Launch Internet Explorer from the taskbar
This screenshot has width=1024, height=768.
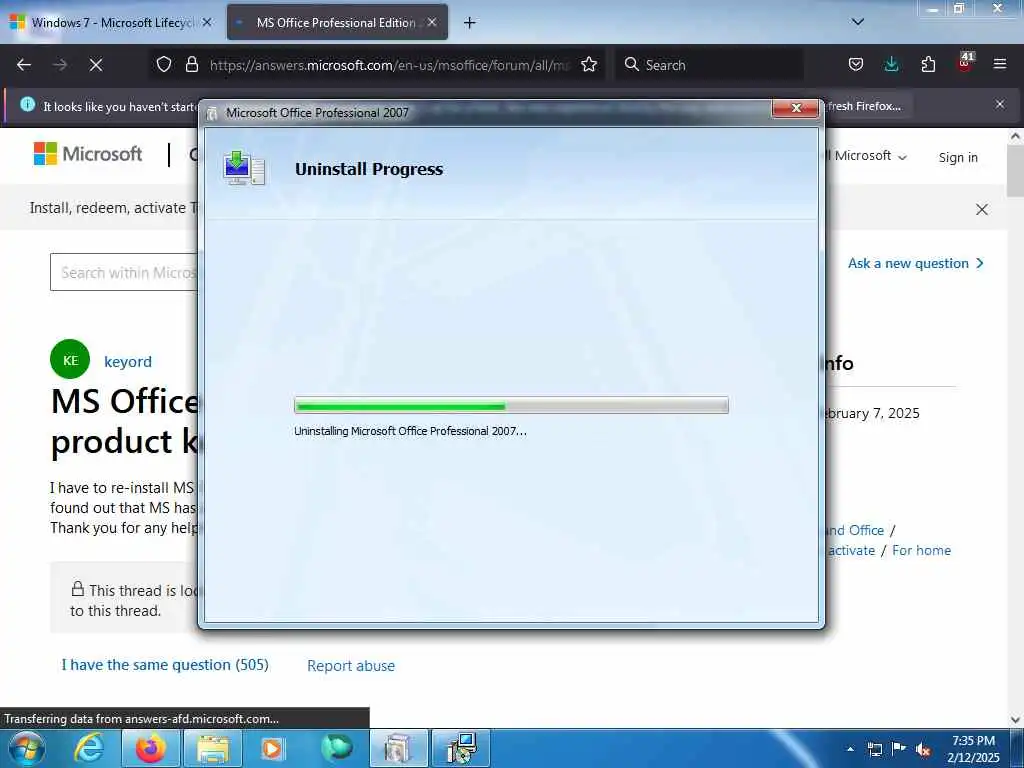coord(89,748)
